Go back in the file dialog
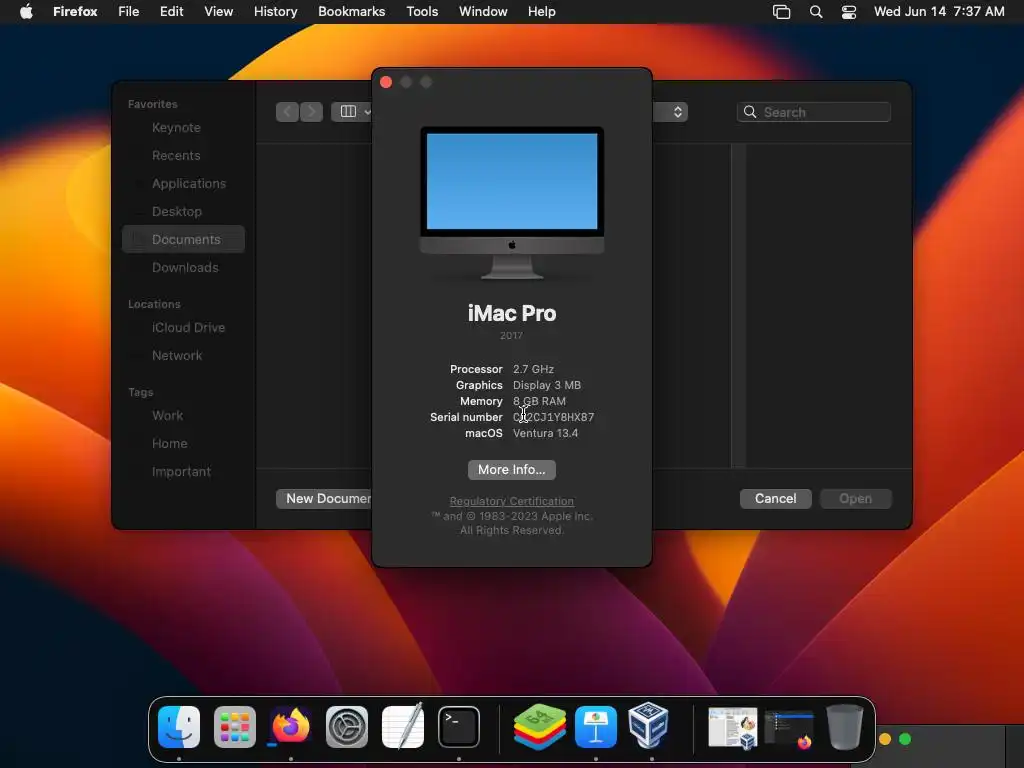Viewport: 1024px width, 768px height. 287,112
